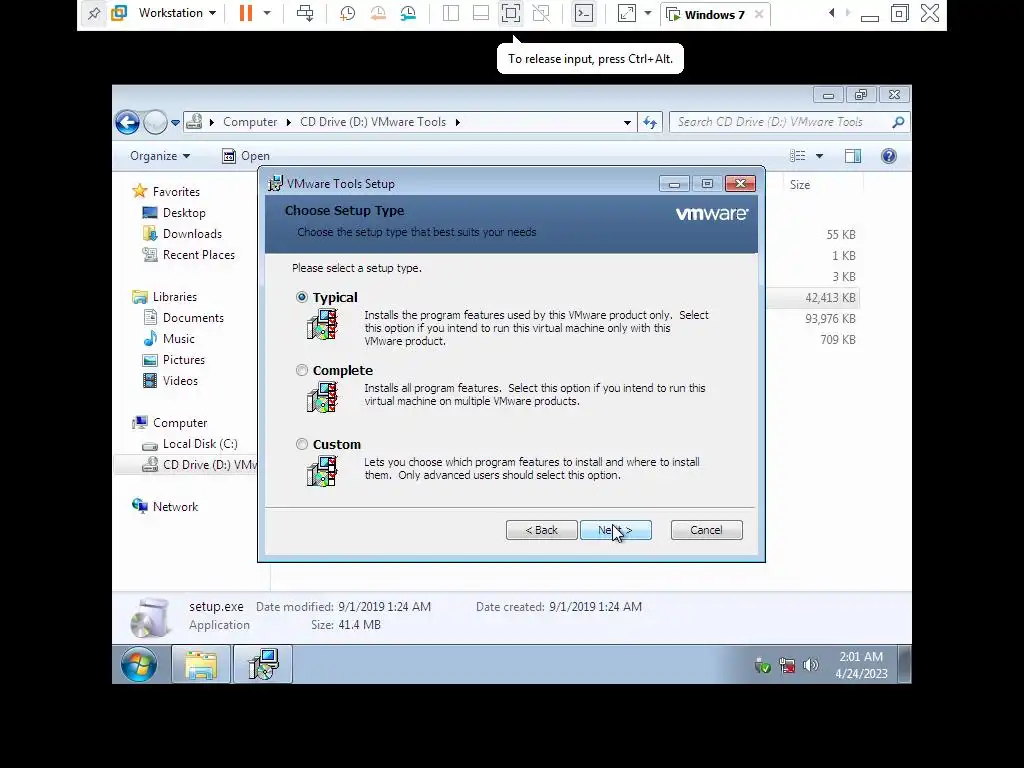
Task: Open volume control in system tray
Action: coord(810,665)
